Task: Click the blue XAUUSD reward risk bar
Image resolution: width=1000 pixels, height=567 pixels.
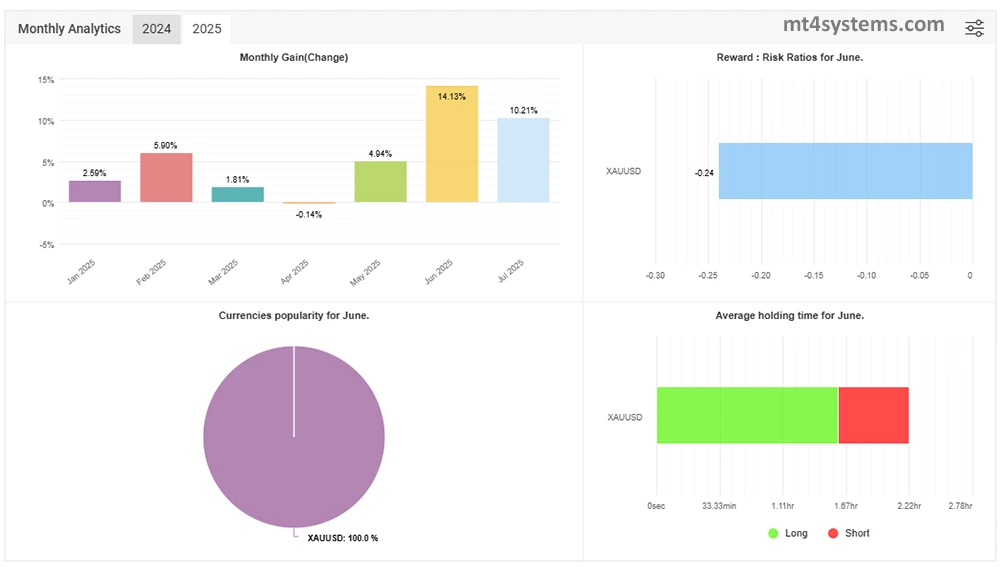Action: click(845, 171)
